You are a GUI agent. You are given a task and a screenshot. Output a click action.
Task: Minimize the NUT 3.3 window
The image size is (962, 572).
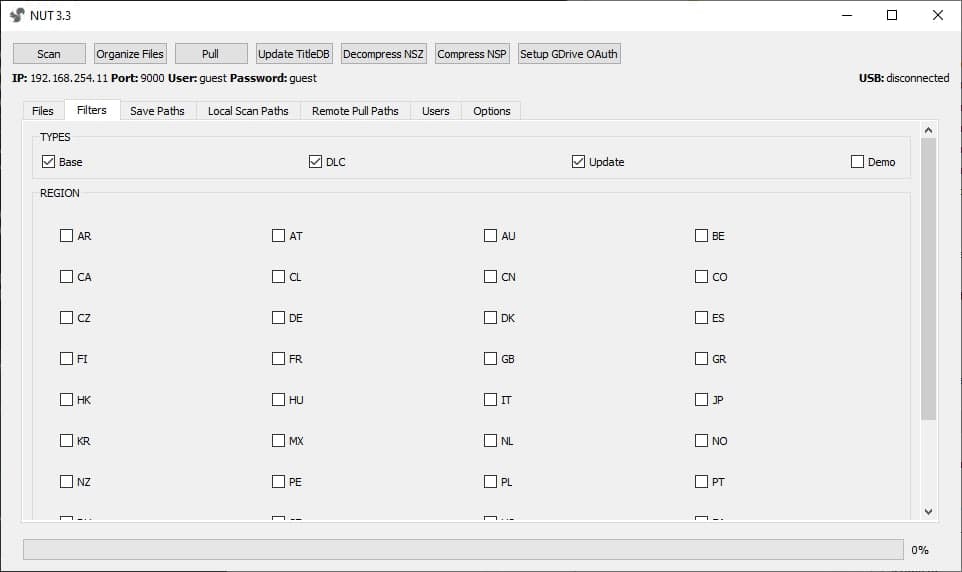pos(847,15)
